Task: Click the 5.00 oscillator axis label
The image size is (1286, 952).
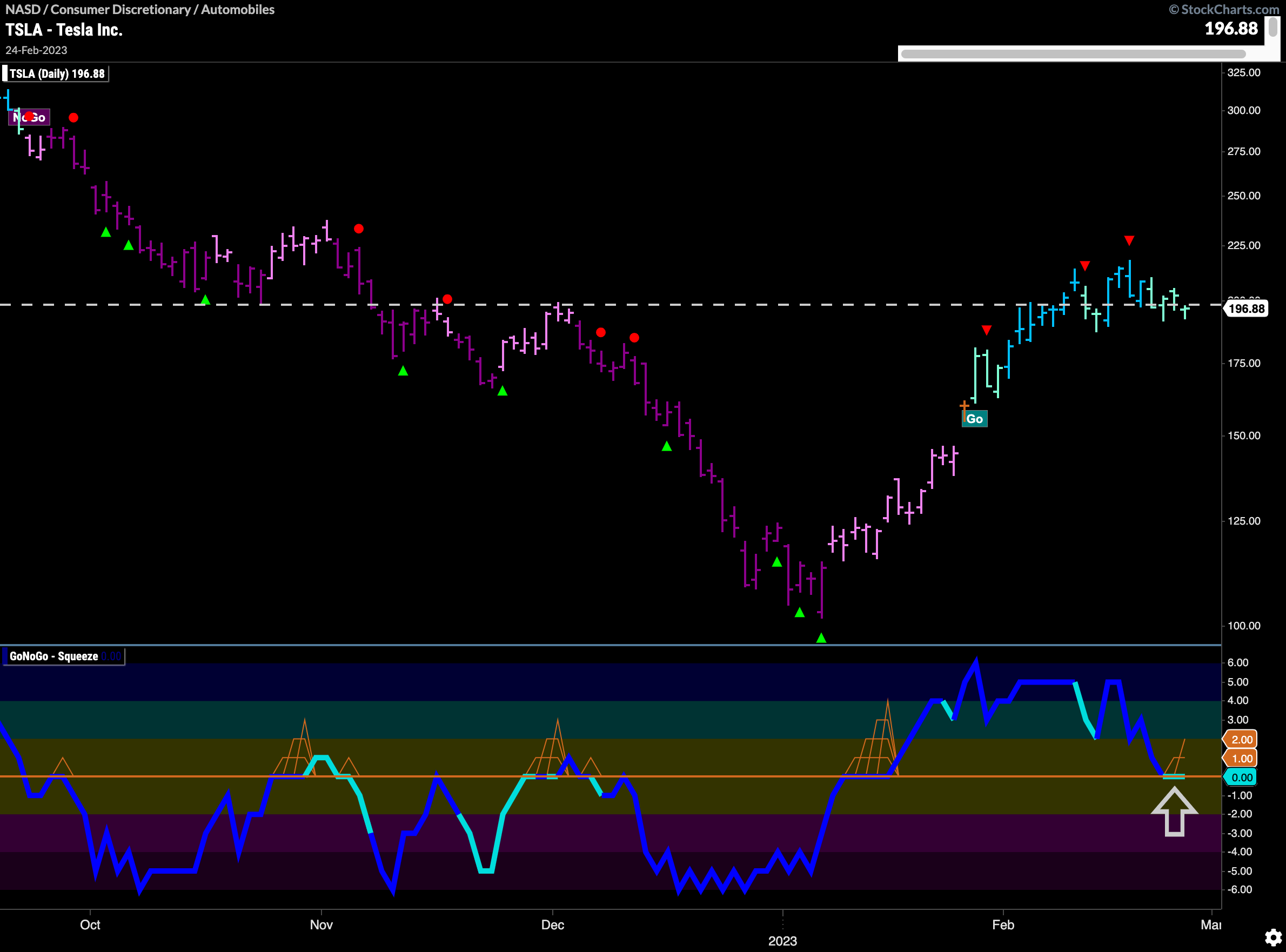Action: click(1238, 682)
